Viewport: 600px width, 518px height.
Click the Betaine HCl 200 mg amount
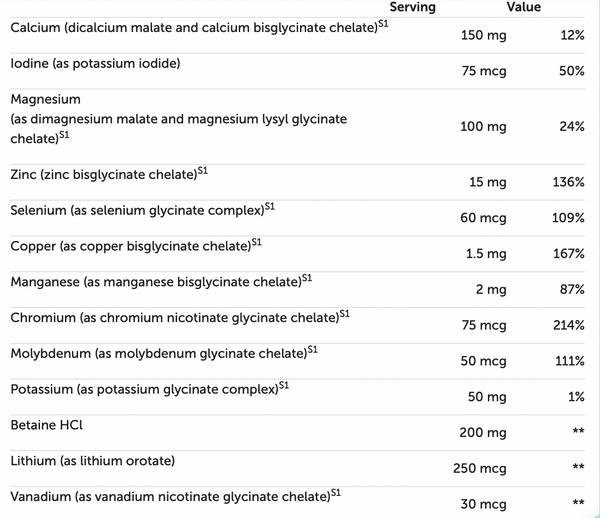tap(483, 433)
